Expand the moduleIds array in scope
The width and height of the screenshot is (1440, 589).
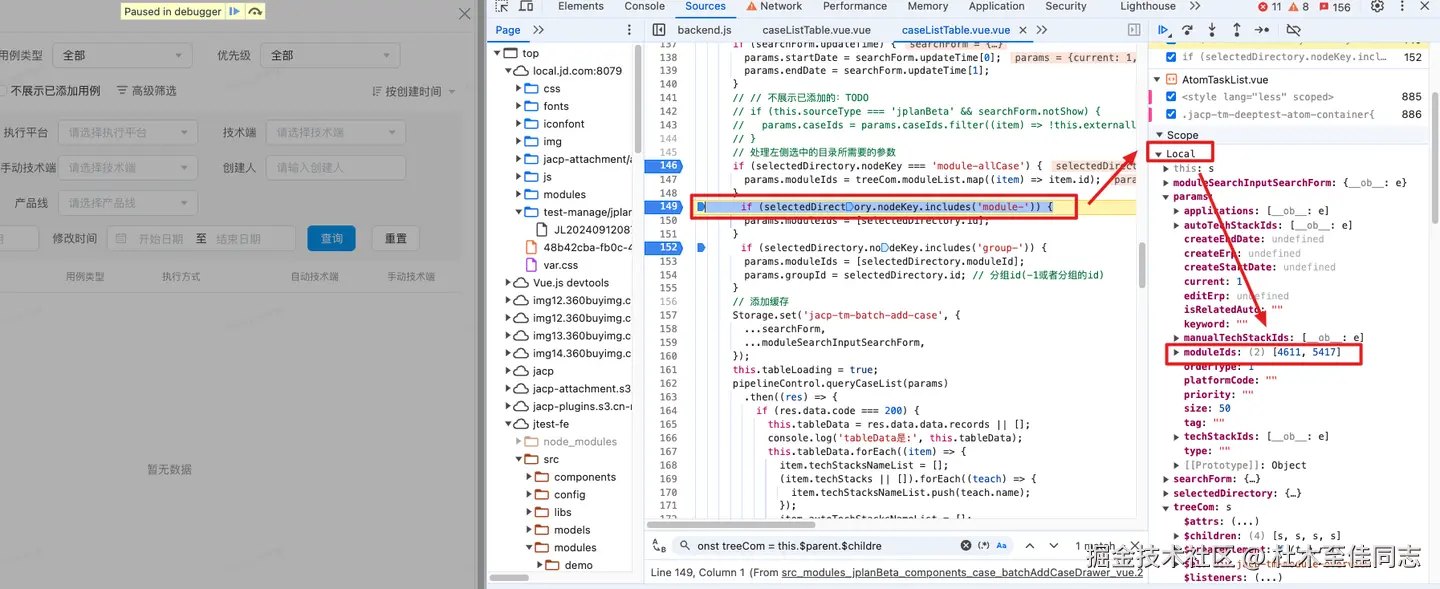pos(1176,353)
